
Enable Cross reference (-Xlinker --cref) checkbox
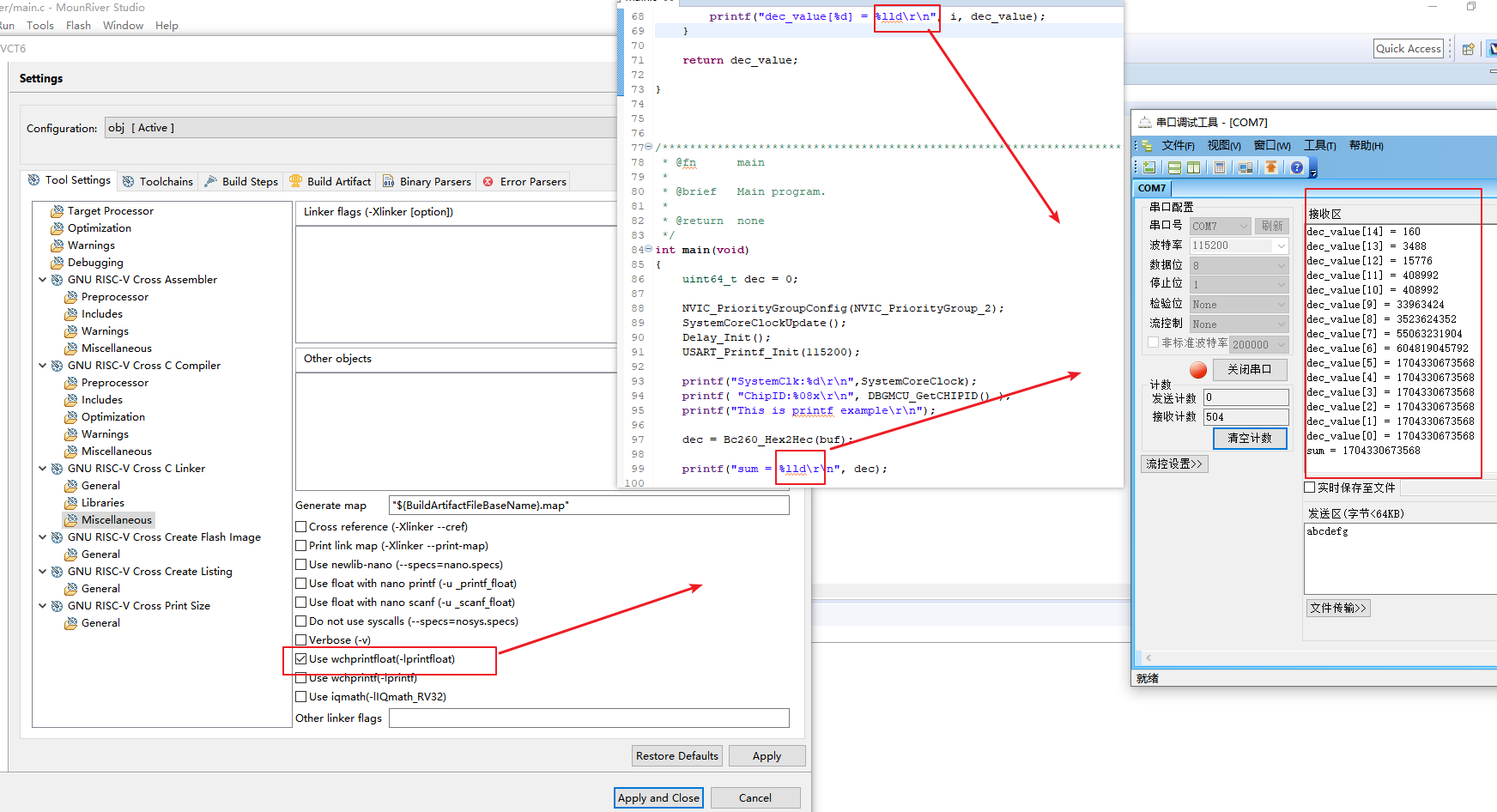pyautogui.click(x=301, y=527)
